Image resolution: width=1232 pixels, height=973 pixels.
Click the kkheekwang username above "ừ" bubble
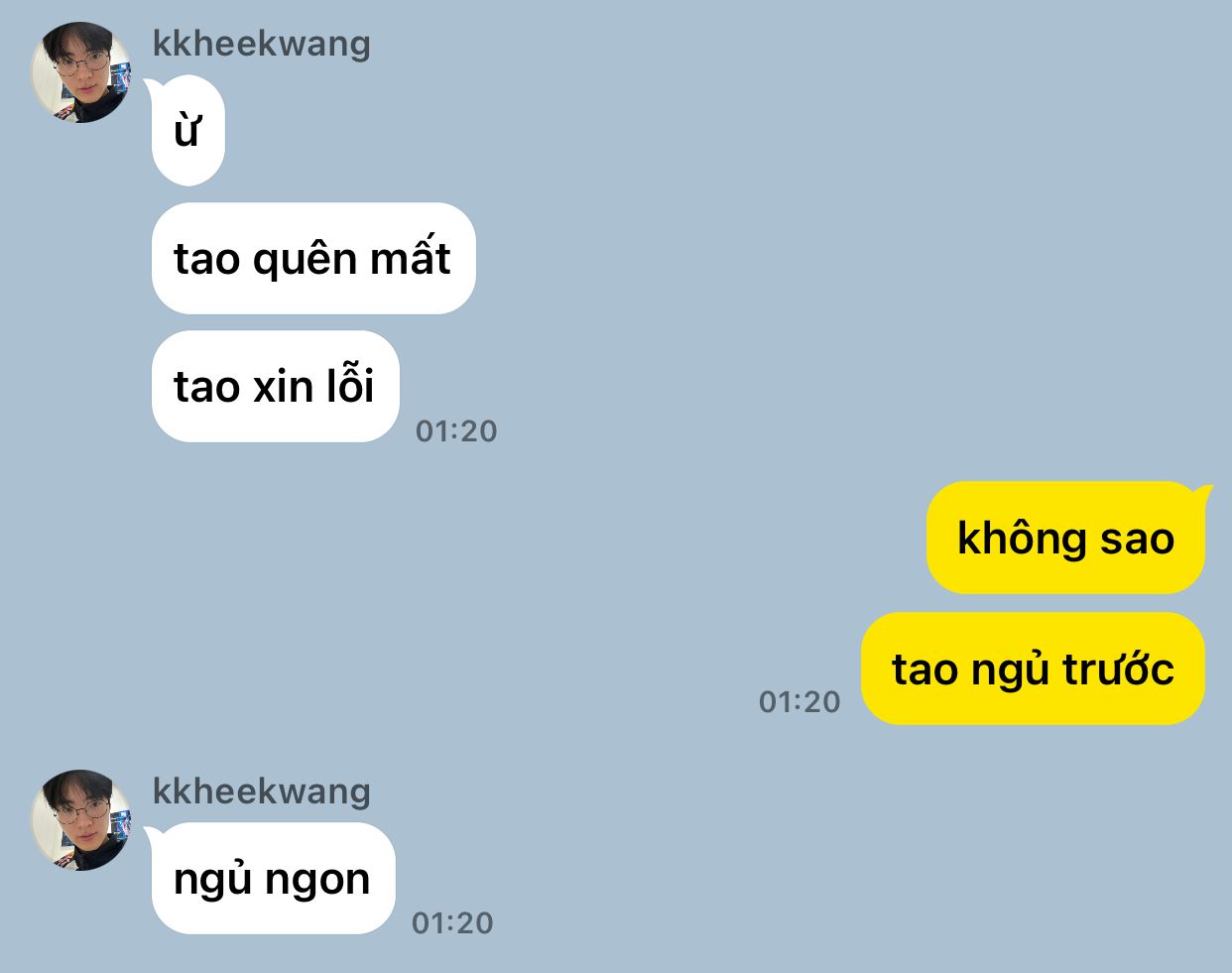coord(262,44)
